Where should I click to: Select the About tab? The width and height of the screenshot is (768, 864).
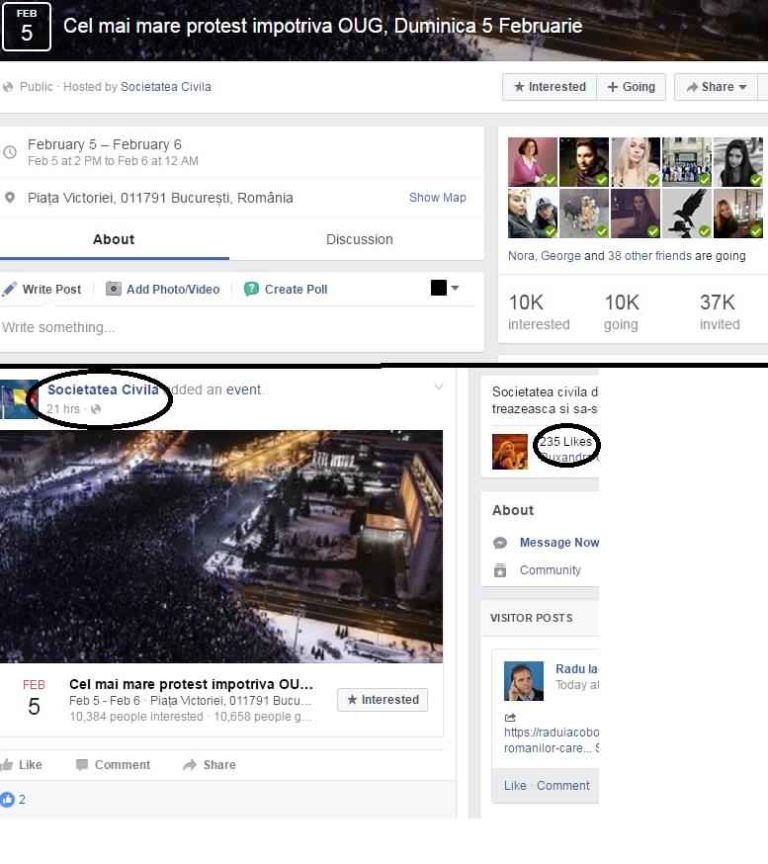coord(113,239)
